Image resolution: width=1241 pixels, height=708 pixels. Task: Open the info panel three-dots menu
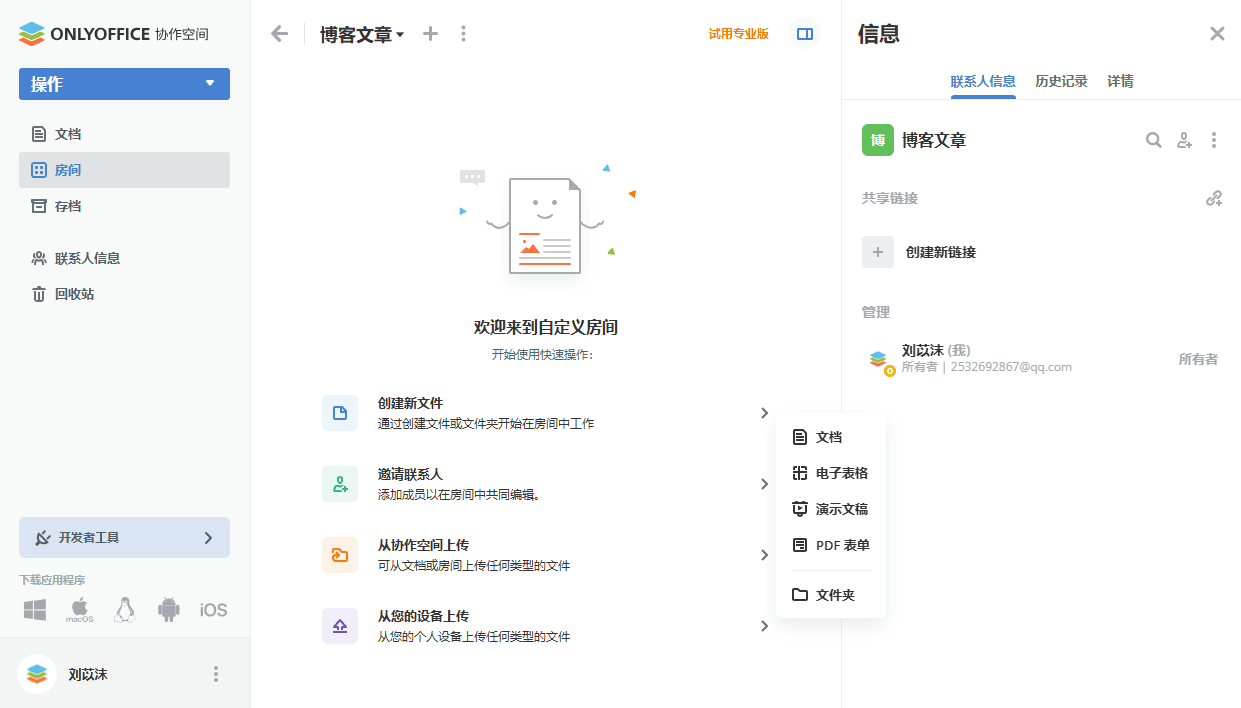1214,140
